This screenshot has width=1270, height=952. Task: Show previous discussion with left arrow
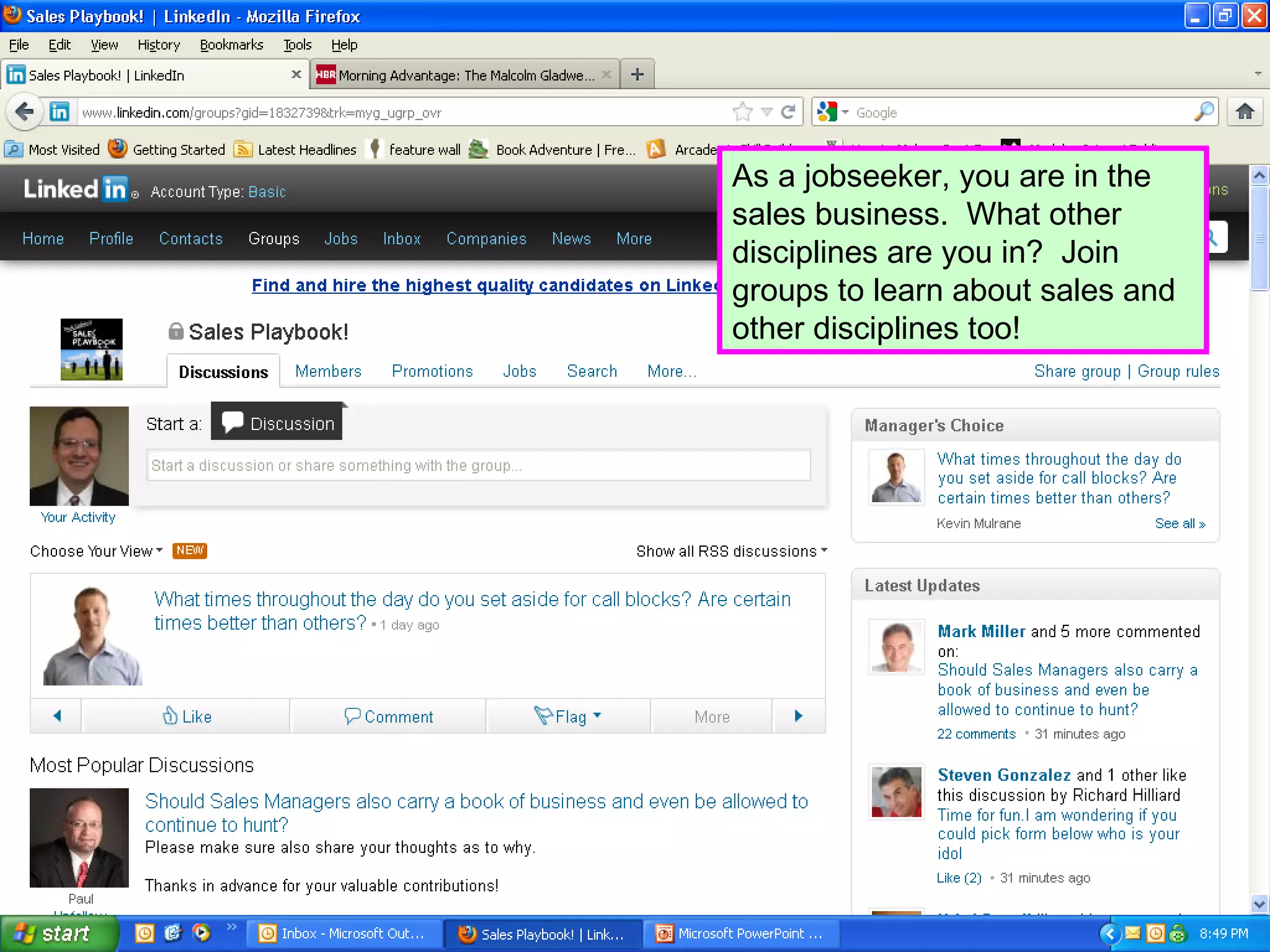[x=57, y=716]
